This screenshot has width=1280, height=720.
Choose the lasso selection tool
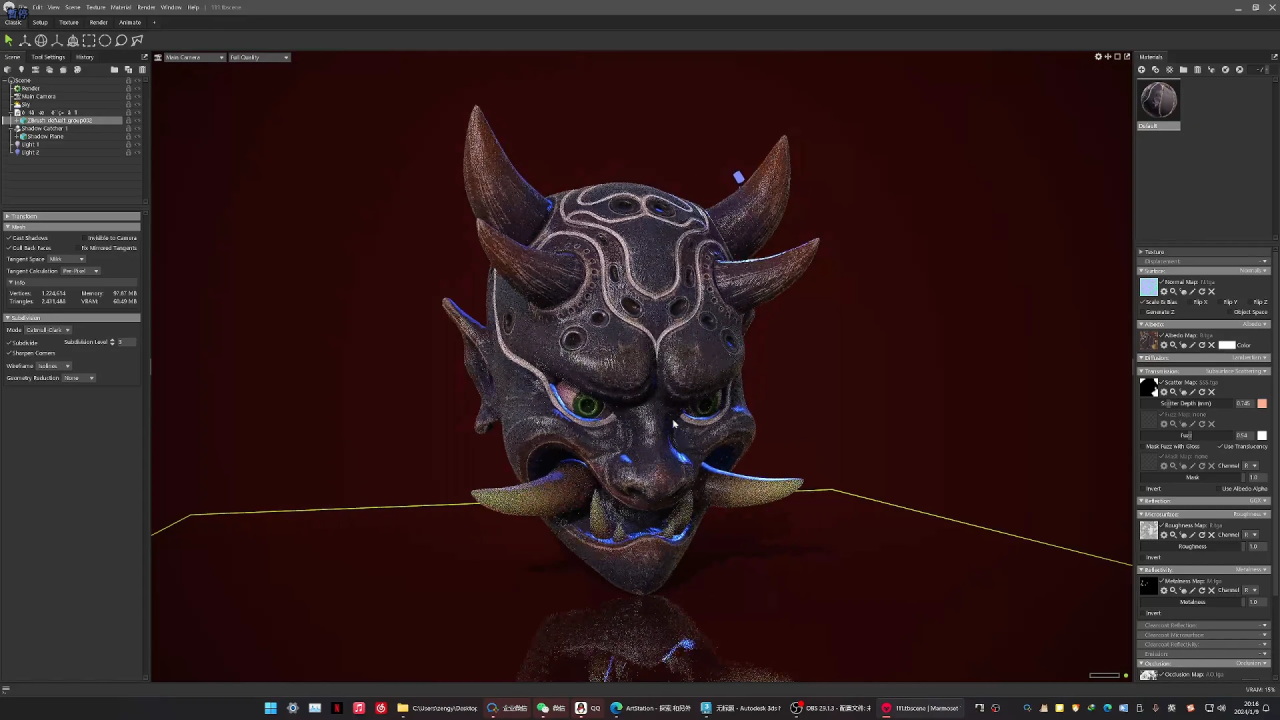point(121,41)
